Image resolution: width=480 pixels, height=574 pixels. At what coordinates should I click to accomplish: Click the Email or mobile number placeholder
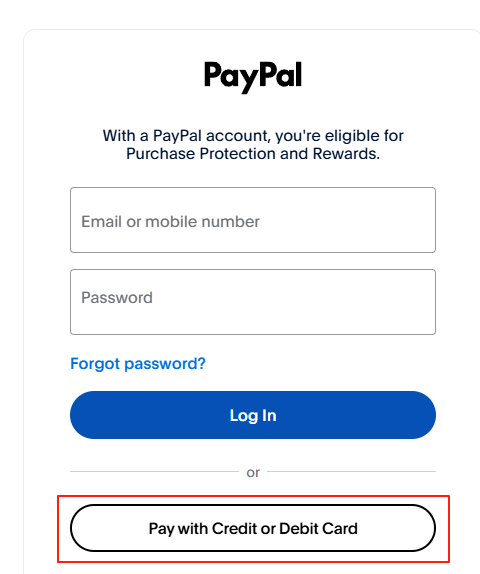170,221
